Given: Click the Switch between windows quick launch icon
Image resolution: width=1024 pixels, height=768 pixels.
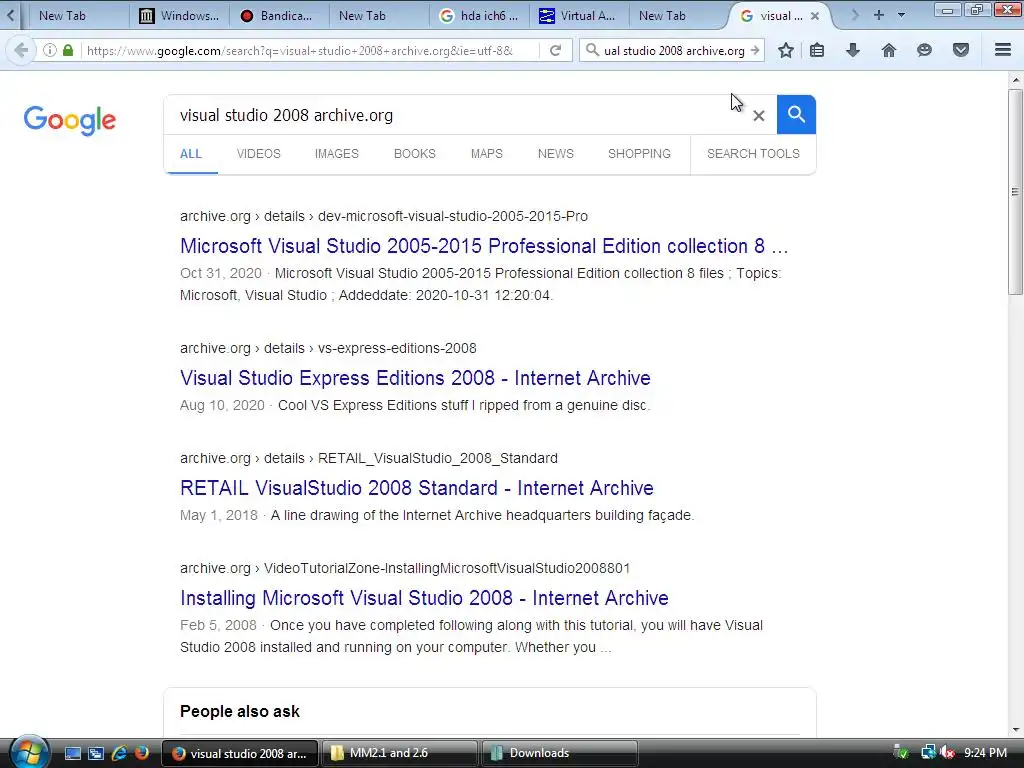Looking at the screenshot, I should (x=95, y=753).
